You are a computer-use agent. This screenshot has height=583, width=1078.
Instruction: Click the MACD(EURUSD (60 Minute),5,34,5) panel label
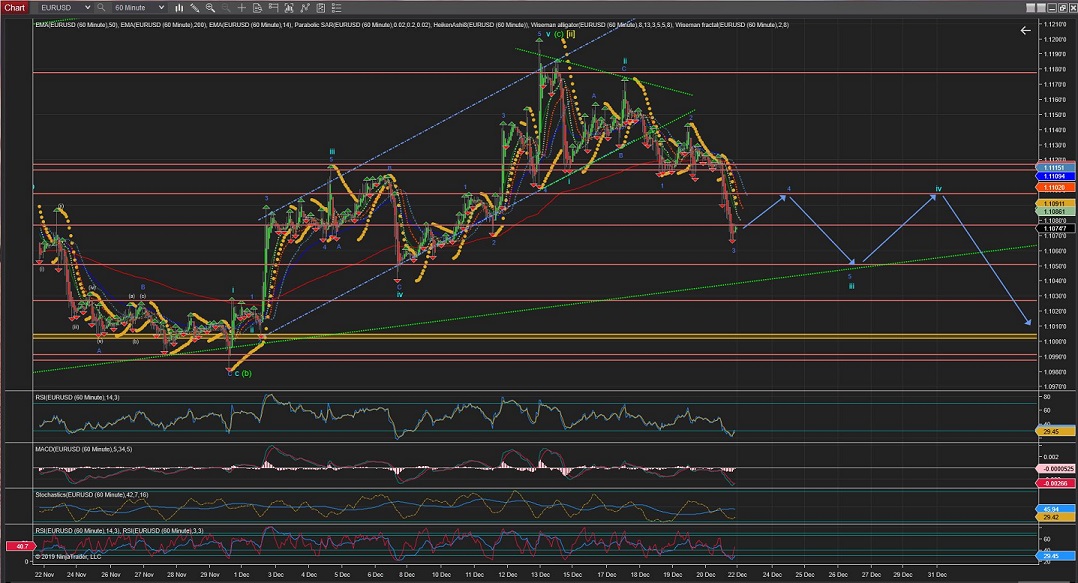click(x=83, y=449)
